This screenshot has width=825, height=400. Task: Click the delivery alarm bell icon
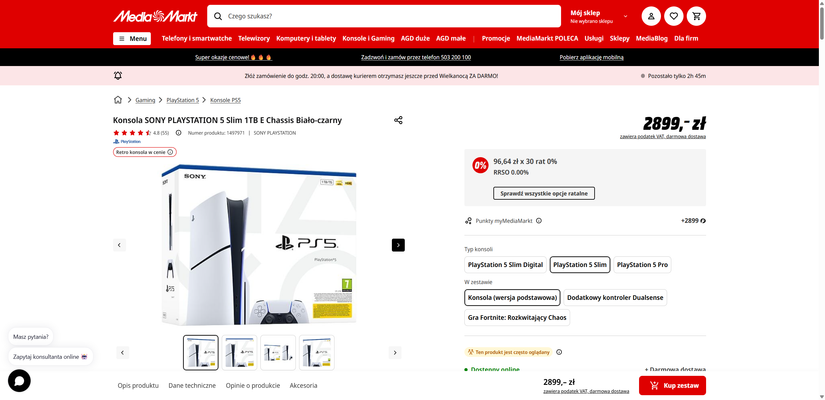118,76
